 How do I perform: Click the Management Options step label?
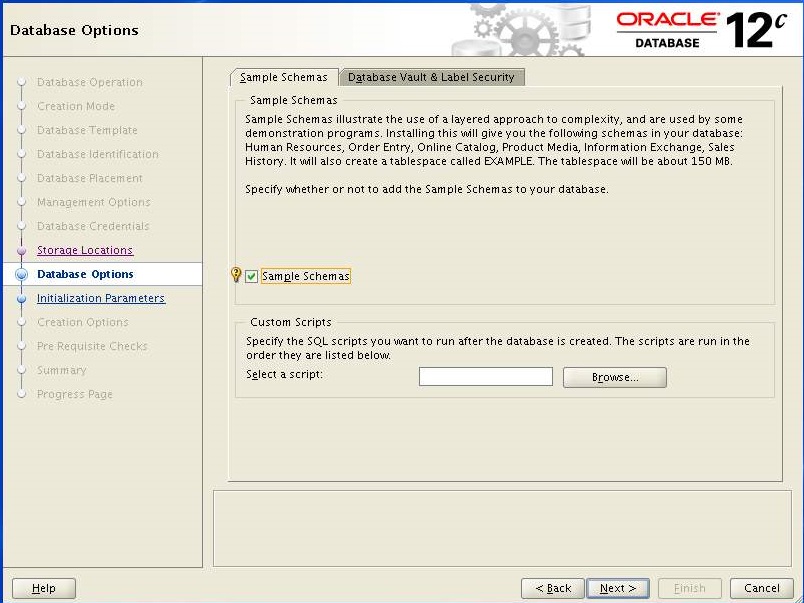point(94,202)
